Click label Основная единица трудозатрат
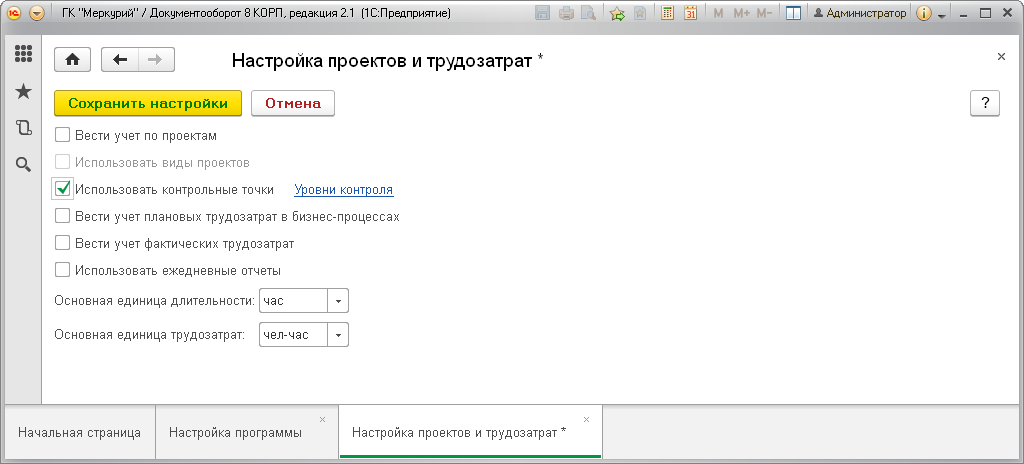 [x=150, y=335]
